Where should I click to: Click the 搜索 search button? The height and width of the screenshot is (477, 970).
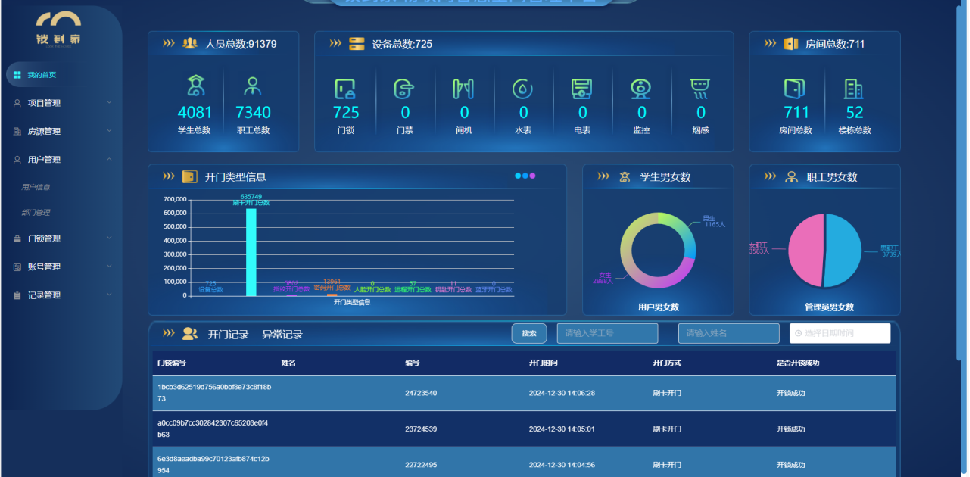coord(529,334)
